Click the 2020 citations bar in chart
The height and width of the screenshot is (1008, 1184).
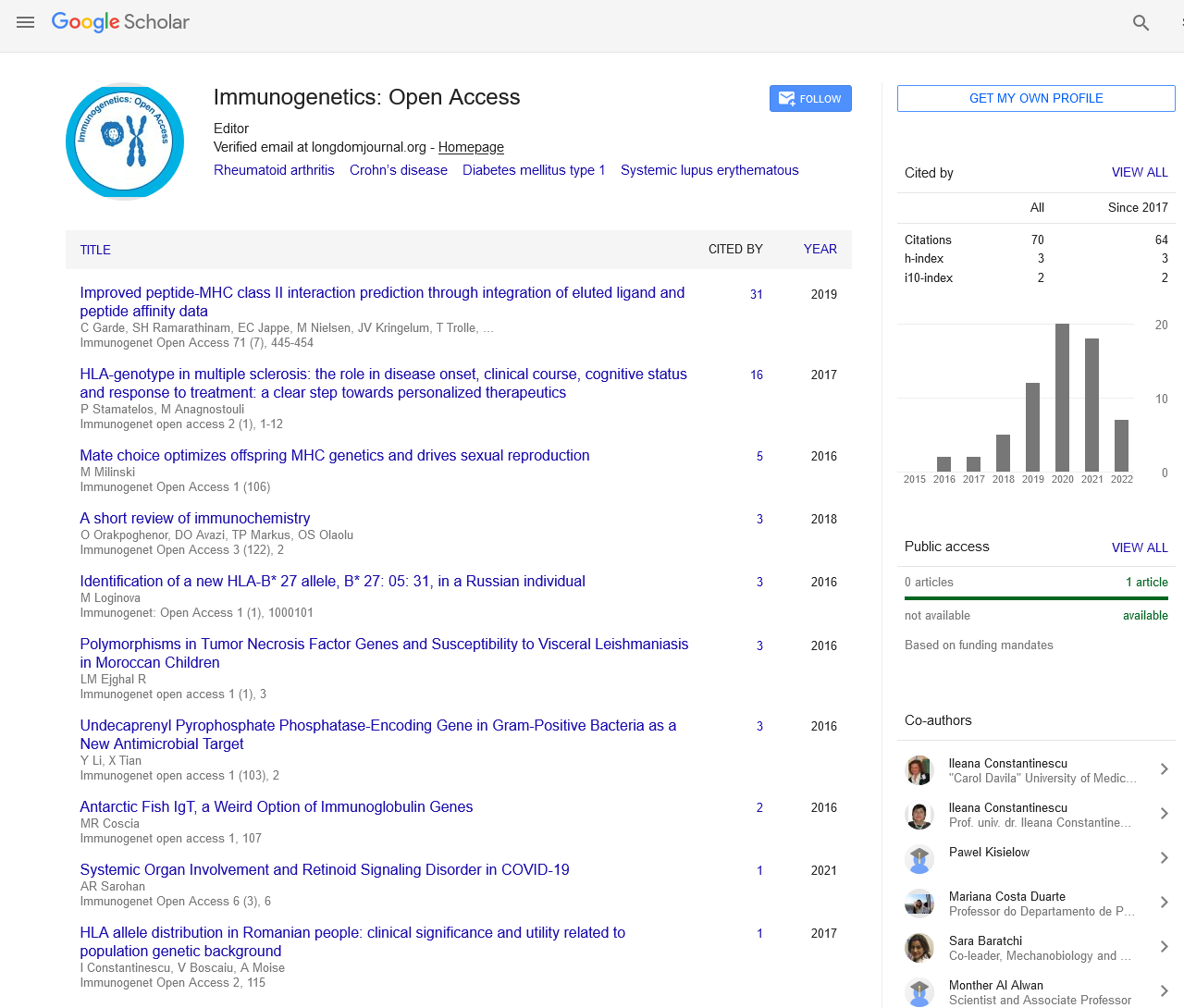[1062, 398]
